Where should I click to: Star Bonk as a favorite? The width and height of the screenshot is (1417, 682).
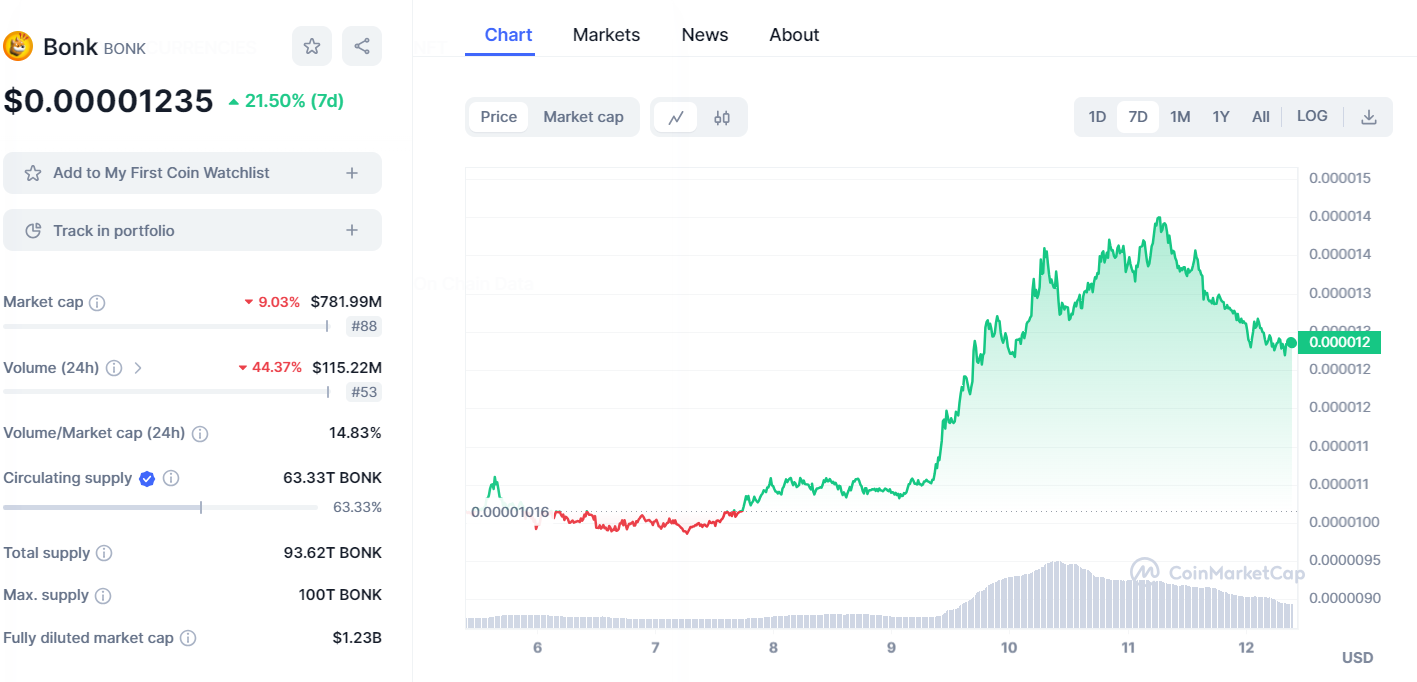[312, 46]
